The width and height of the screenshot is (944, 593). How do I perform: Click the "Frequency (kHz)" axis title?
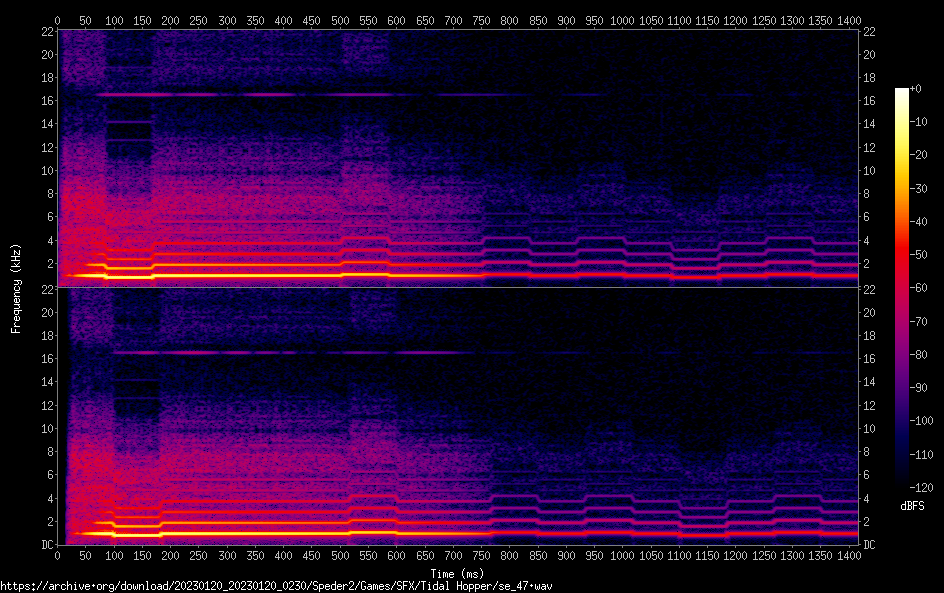(16, 287)
